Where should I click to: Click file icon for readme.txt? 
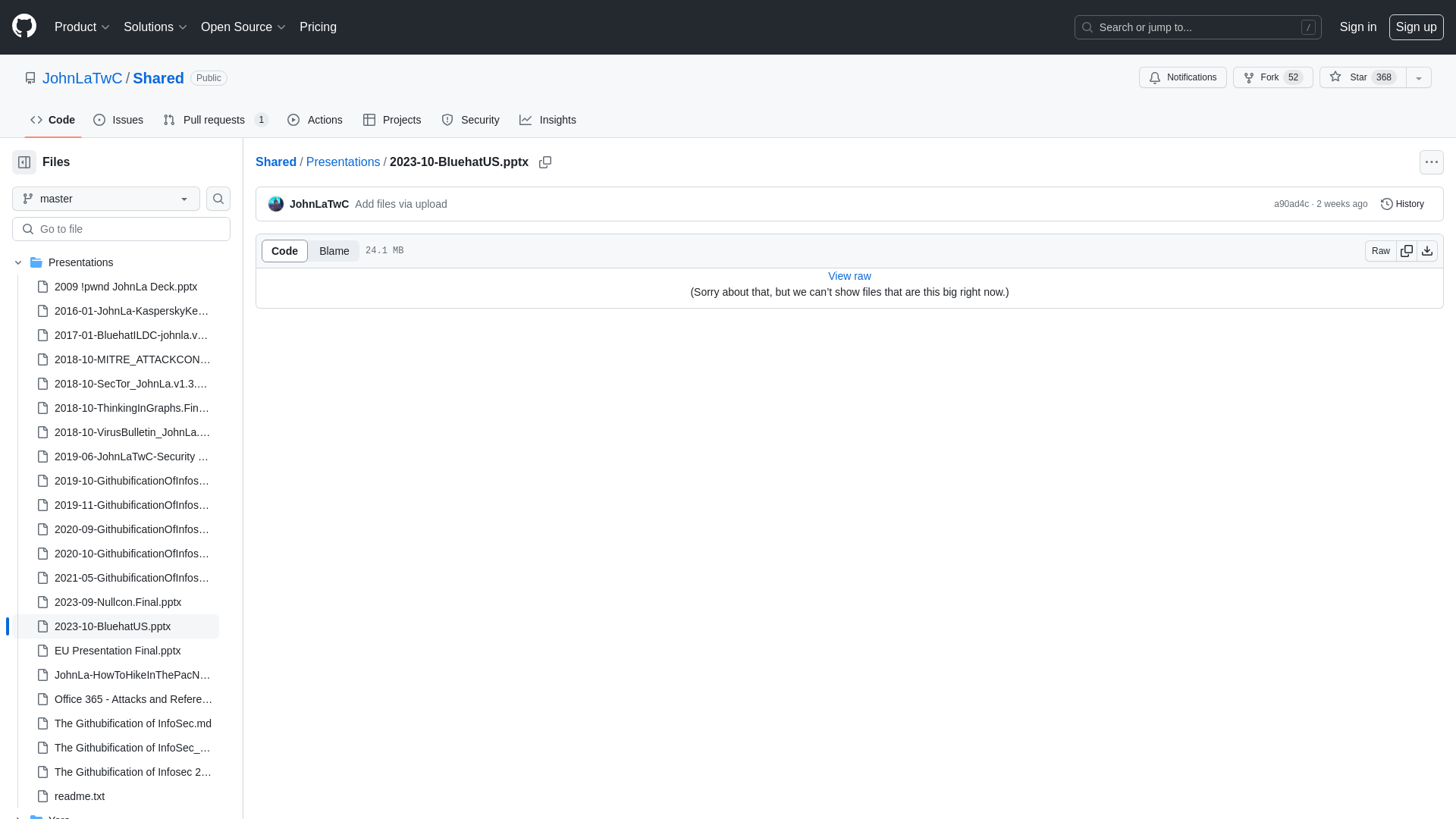pos(43,796)
